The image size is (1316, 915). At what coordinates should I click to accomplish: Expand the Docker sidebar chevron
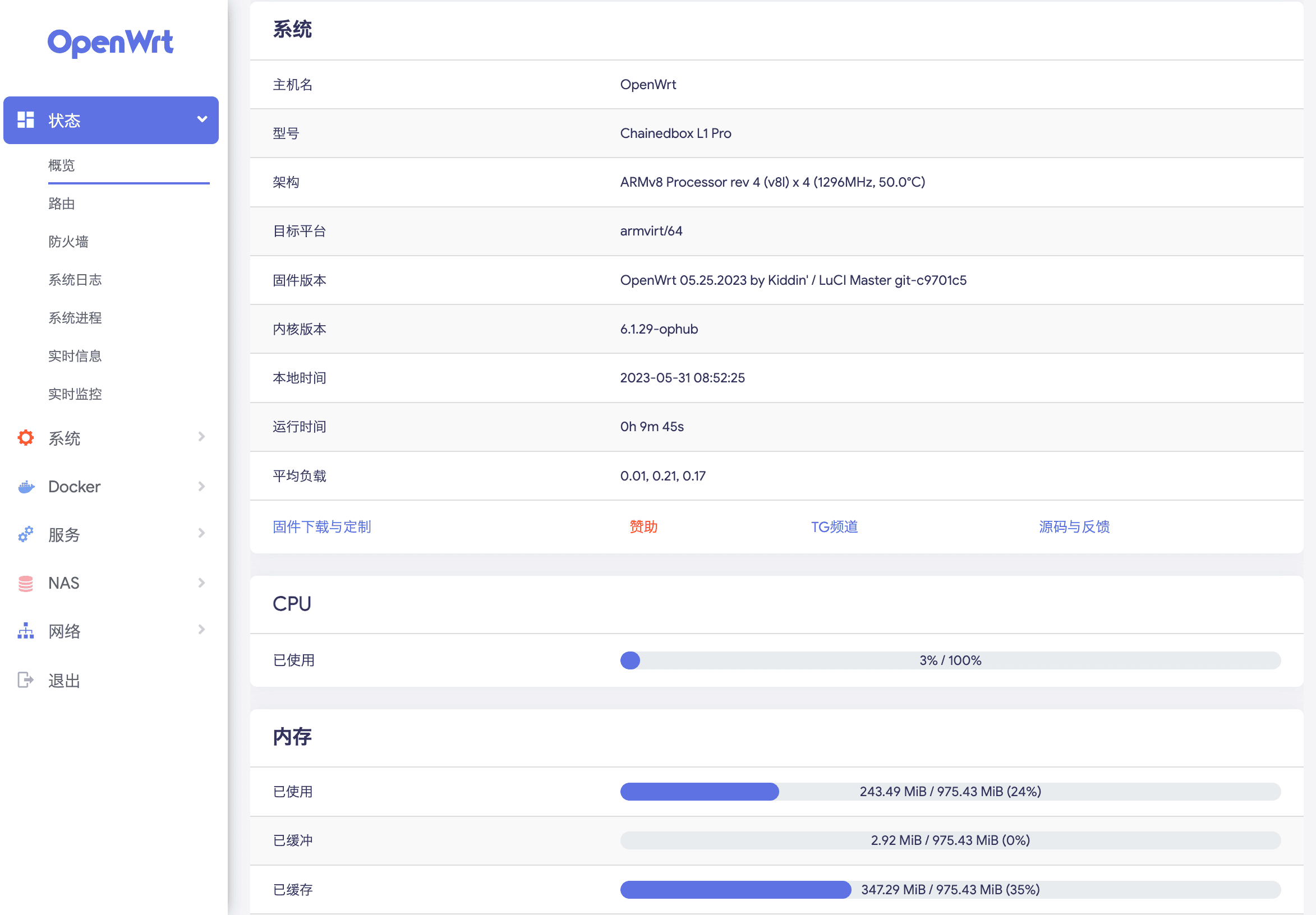pyautogui.click(x=202, y=487)
